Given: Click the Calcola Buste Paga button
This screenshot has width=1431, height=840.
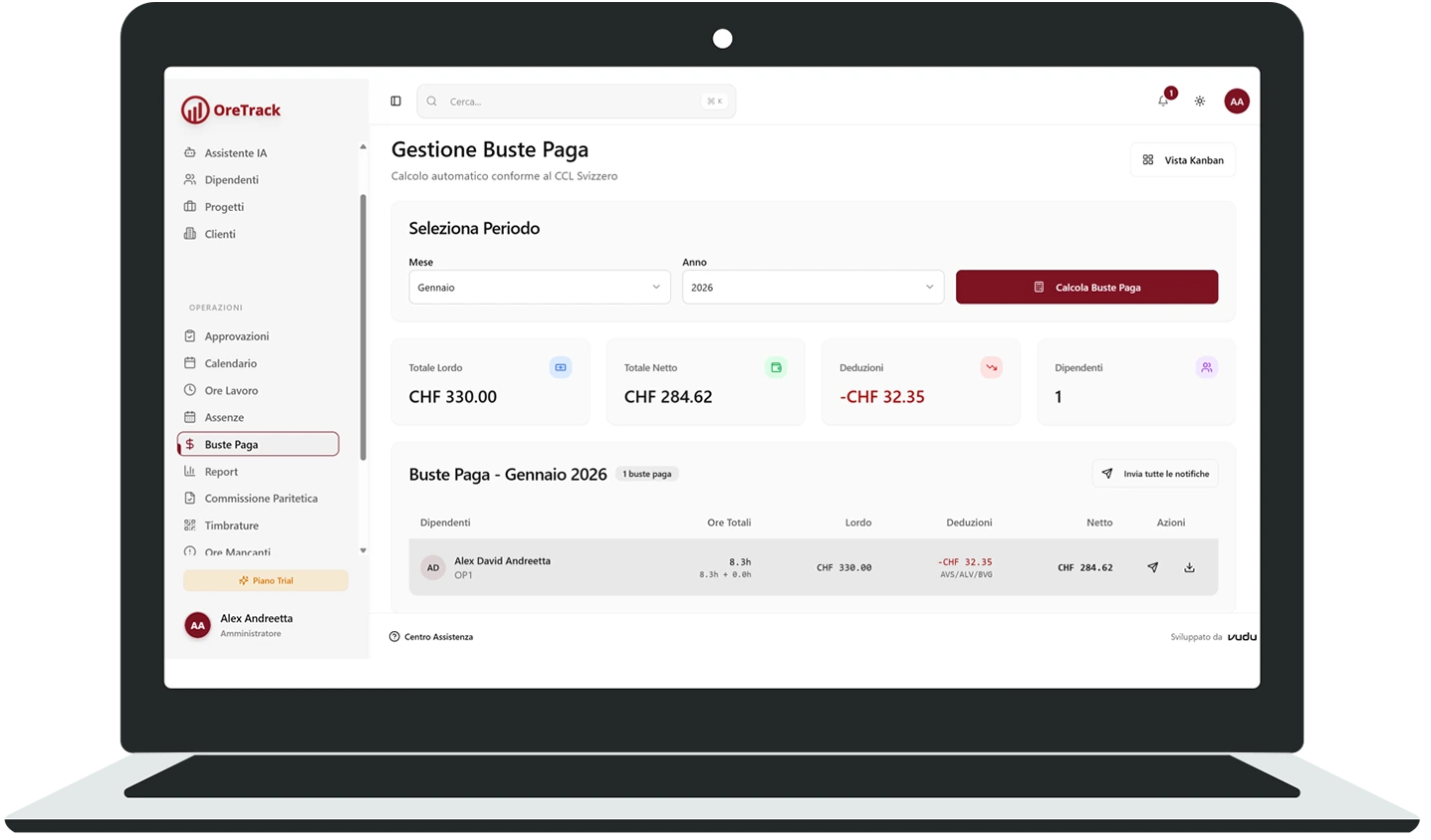Looking at the screenshot, I should [1086, 287].
